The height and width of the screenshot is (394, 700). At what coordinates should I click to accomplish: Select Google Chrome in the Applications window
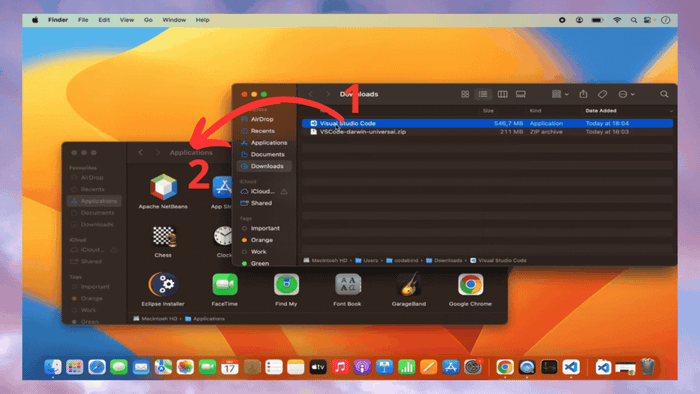point(470,289)
